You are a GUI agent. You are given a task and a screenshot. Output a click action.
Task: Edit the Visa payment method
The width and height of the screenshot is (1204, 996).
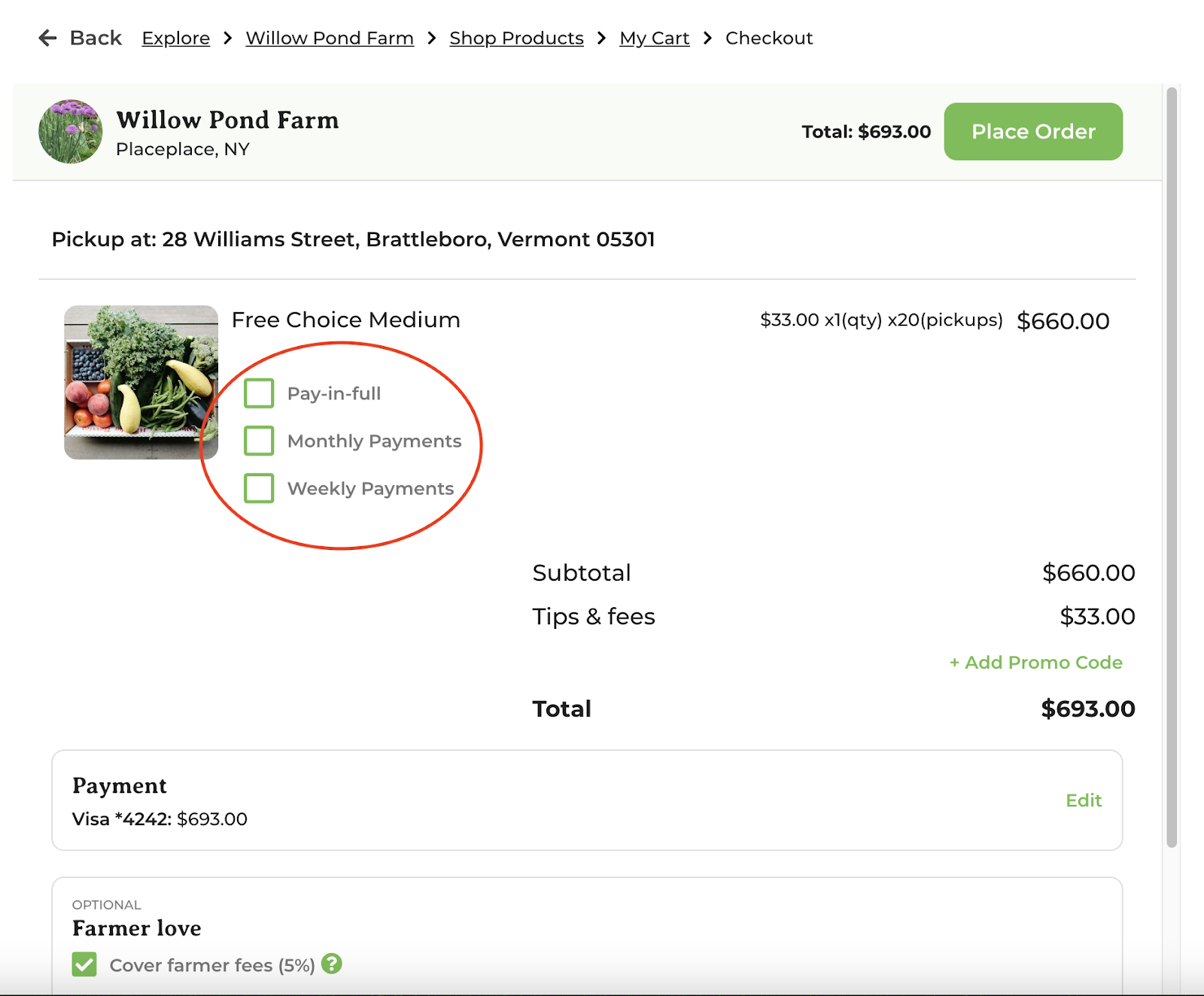click(1084, 800)
